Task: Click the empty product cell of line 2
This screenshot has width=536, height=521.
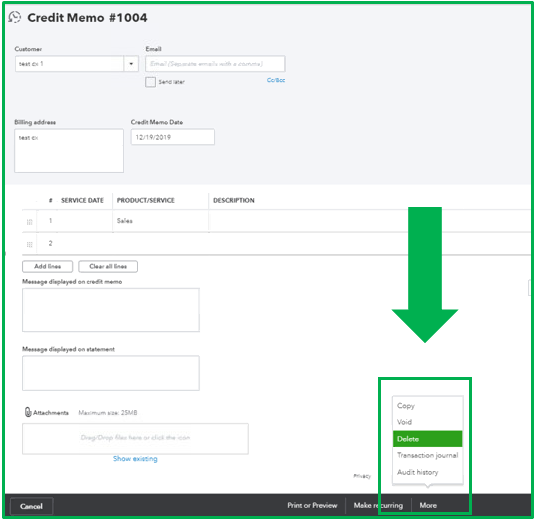Action: [x=161, y=243]
